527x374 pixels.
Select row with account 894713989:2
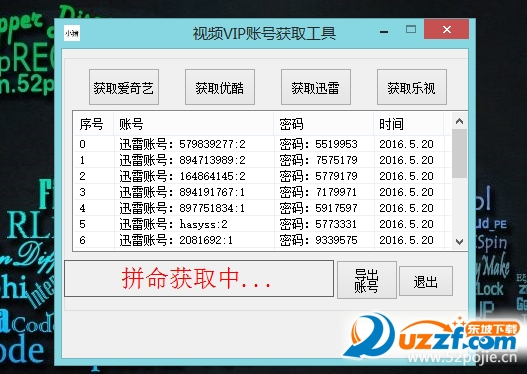[262, 160]
